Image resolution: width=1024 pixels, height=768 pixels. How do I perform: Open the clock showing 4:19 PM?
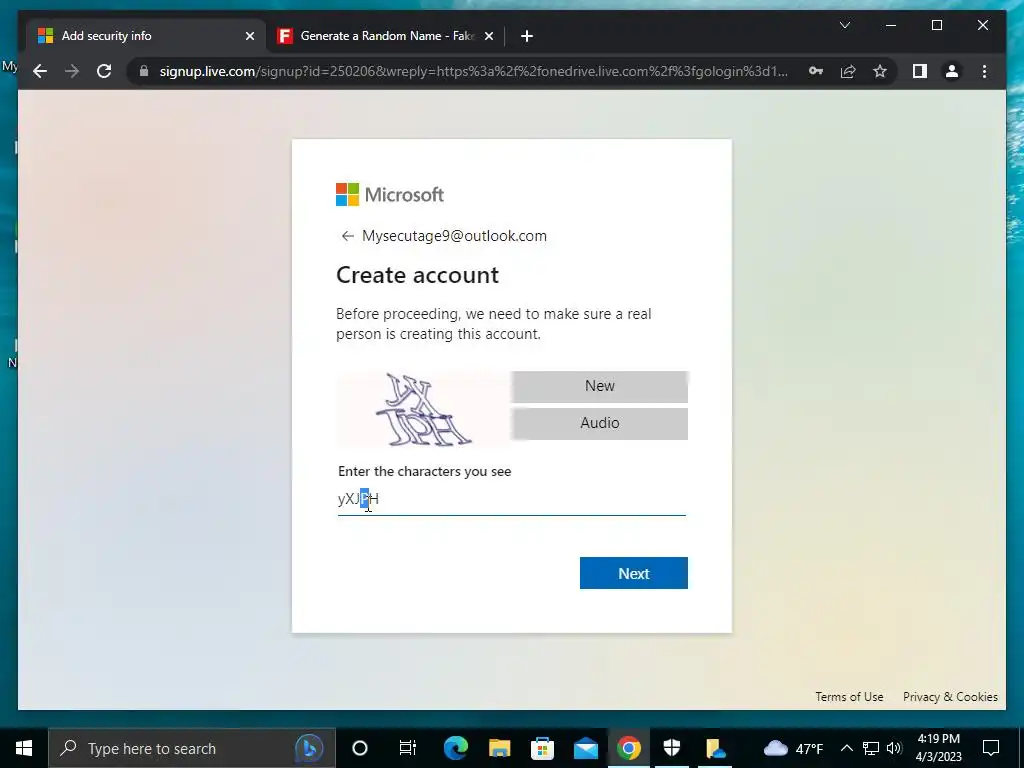(x=938, y=748)
